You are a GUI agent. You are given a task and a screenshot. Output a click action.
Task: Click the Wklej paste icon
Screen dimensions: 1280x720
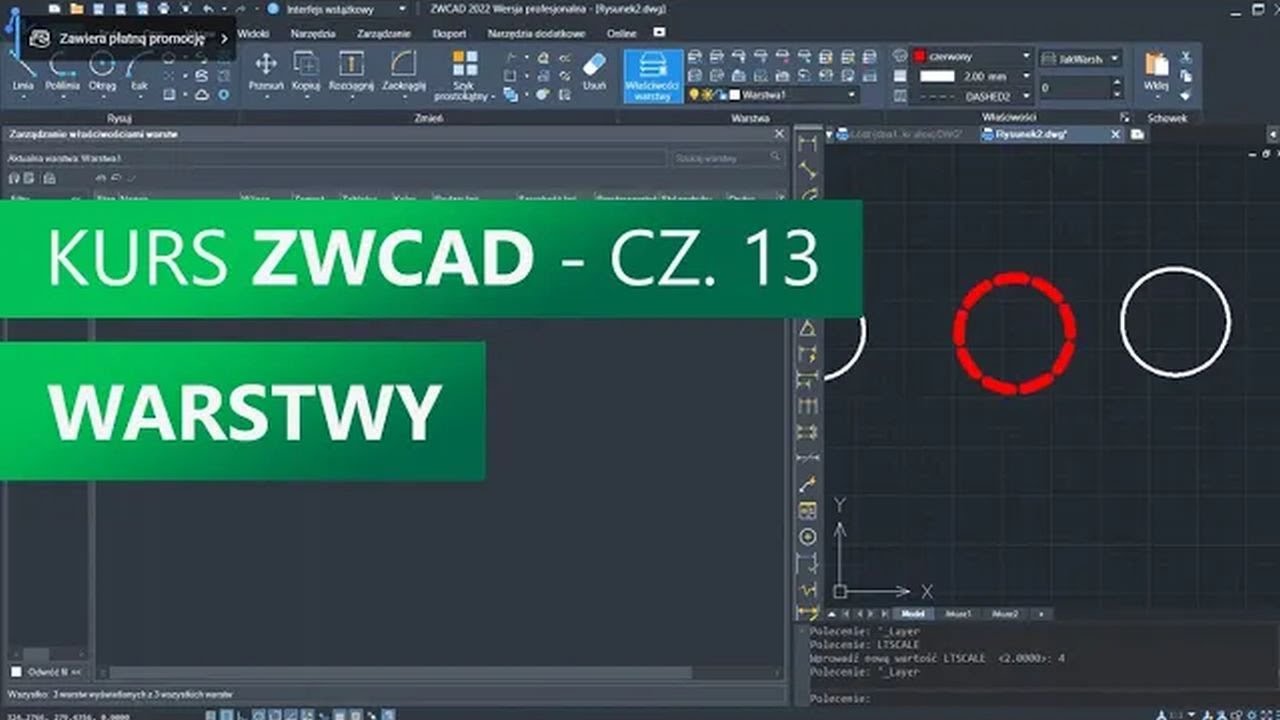1157,64
